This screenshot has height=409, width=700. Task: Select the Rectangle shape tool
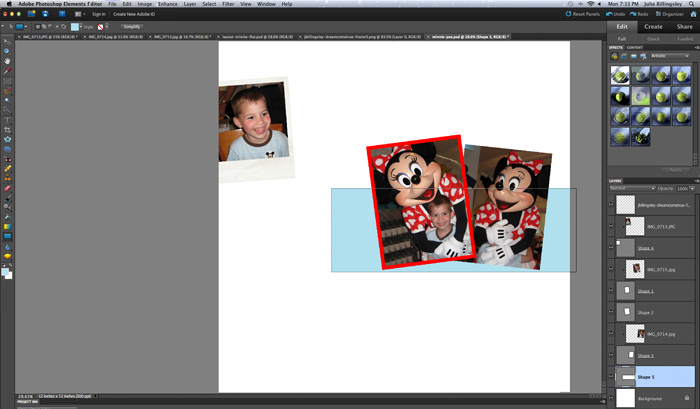click(7, 237)
